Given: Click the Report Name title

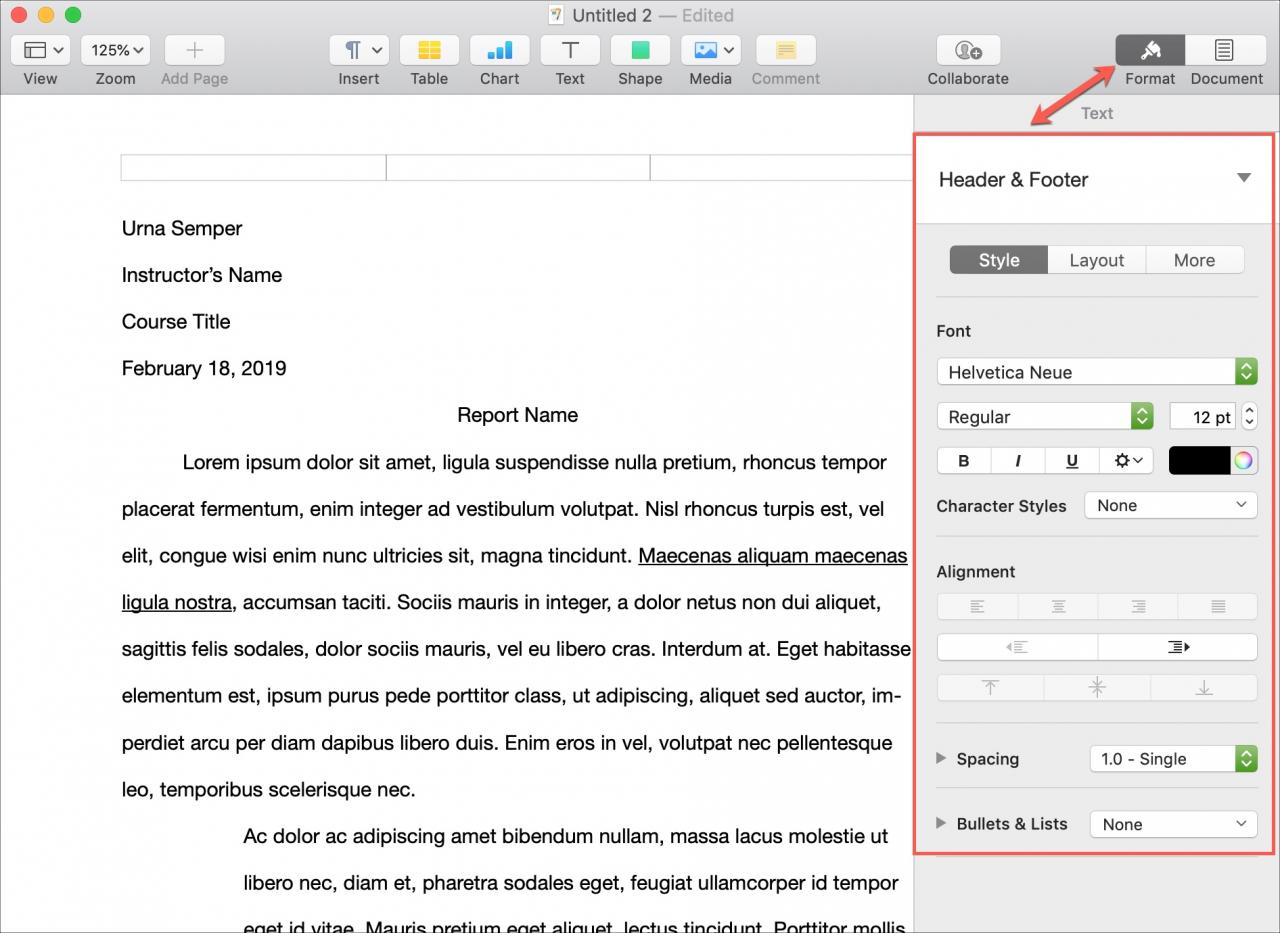Looking at the screenshot, I should pyautogui.click(x=517, y=415).
